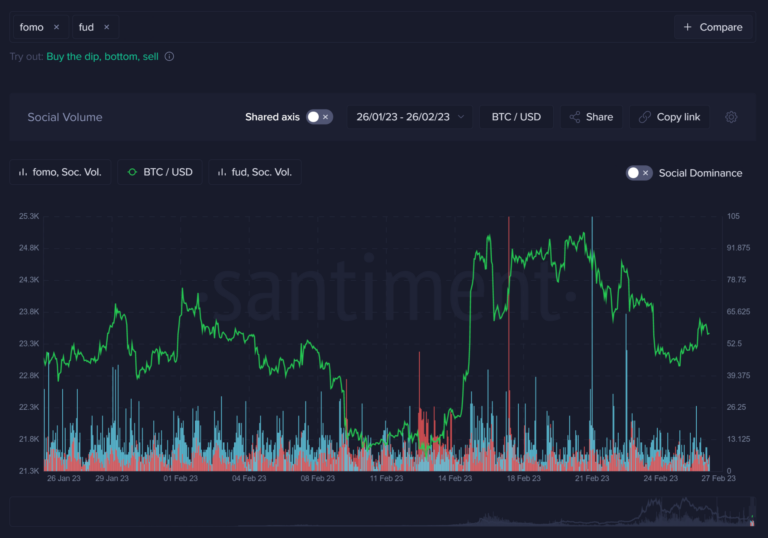Image resolution: width=768 pixels, height=538 pixels.
Task: Click the green line icon on BTC / USD chip
Action: 132,172
